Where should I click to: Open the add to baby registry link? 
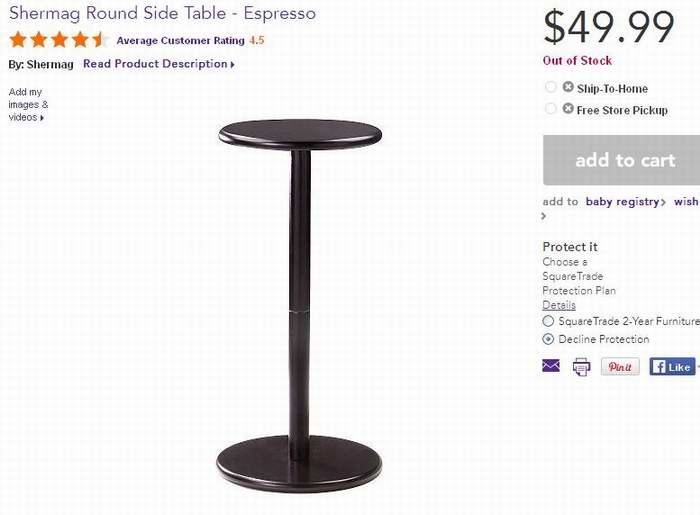click(624, 202)
